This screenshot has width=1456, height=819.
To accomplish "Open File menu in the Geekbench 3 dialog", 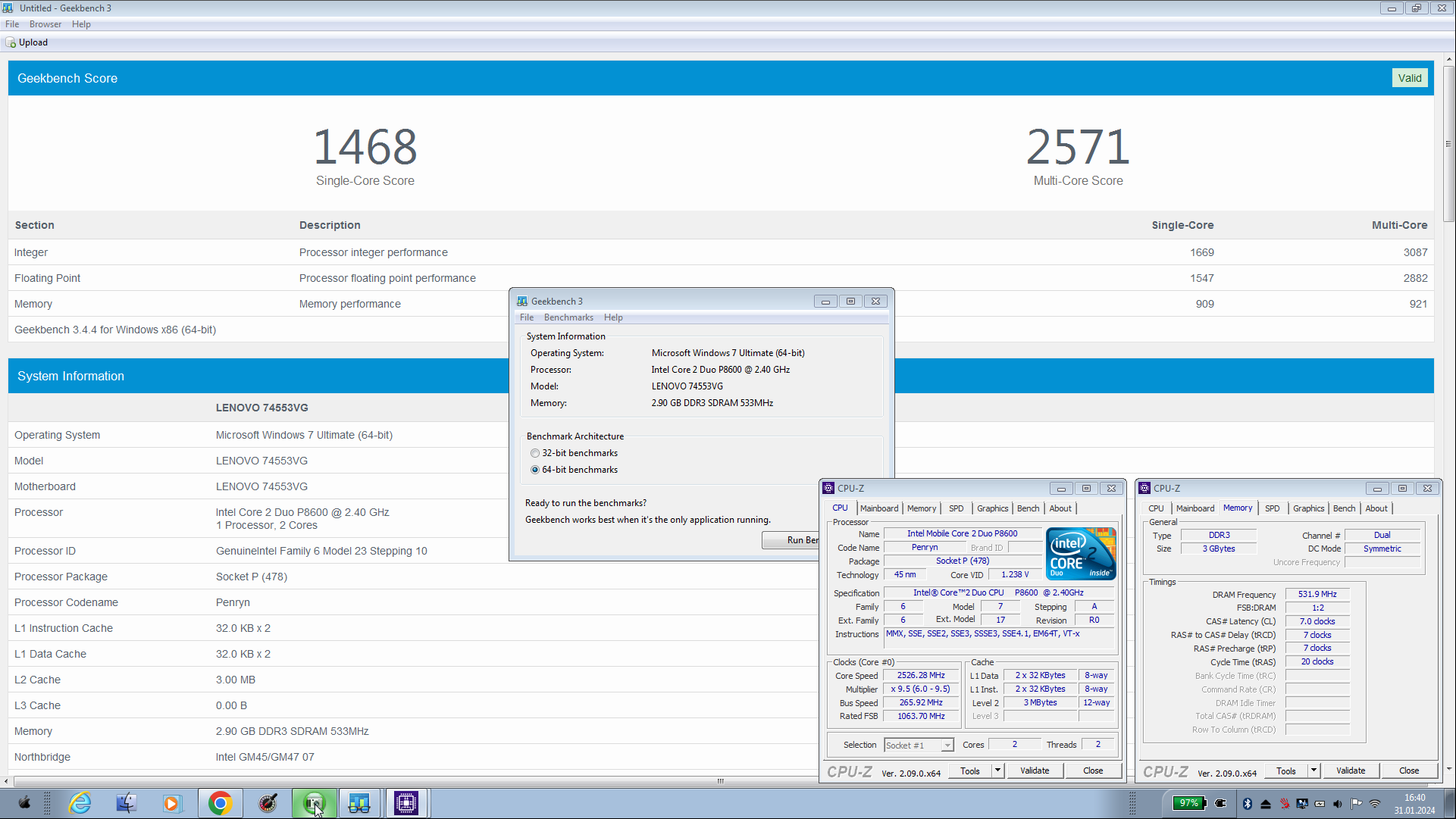I will (x=527, y=317).
